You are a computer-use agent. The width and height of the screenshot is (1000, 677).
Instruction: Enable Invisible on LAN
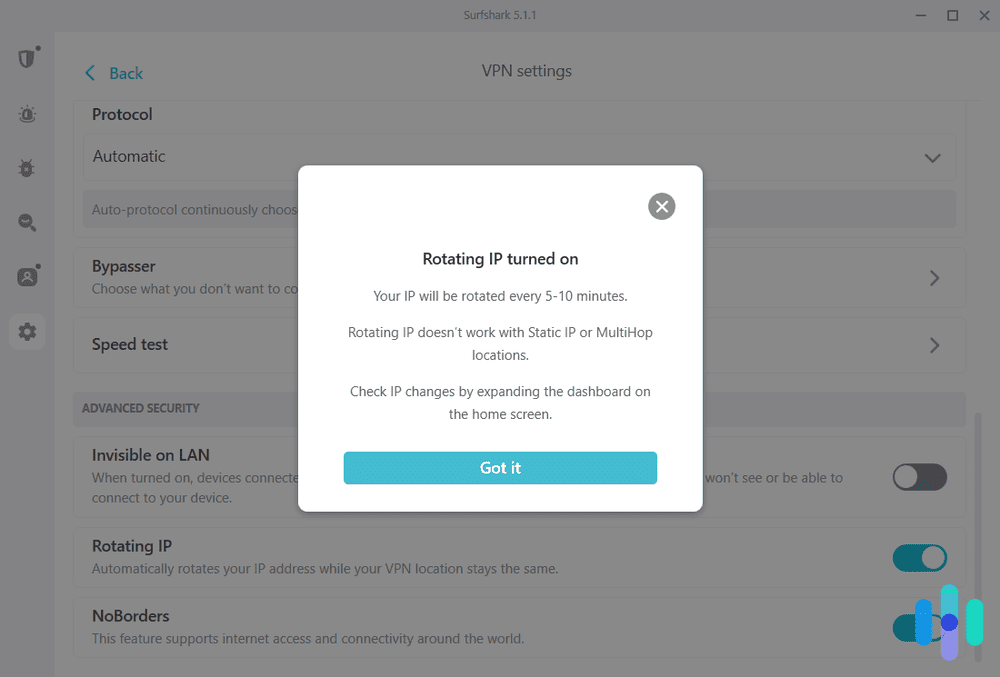click(919, 477)
